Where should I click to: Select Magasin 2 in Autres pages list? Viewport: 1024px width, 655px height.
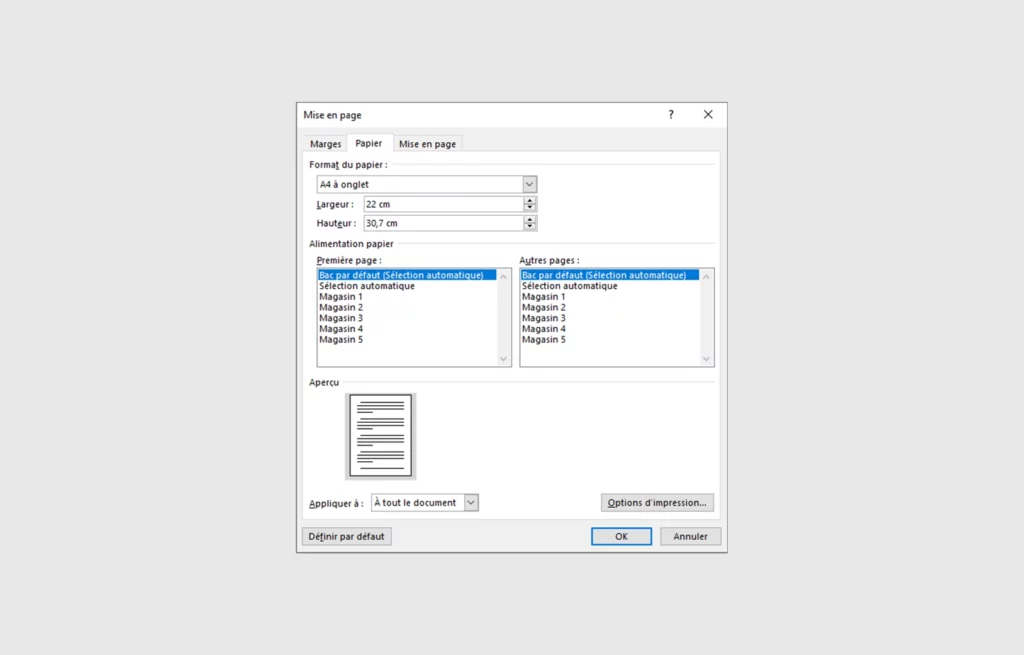click(609, 308)
